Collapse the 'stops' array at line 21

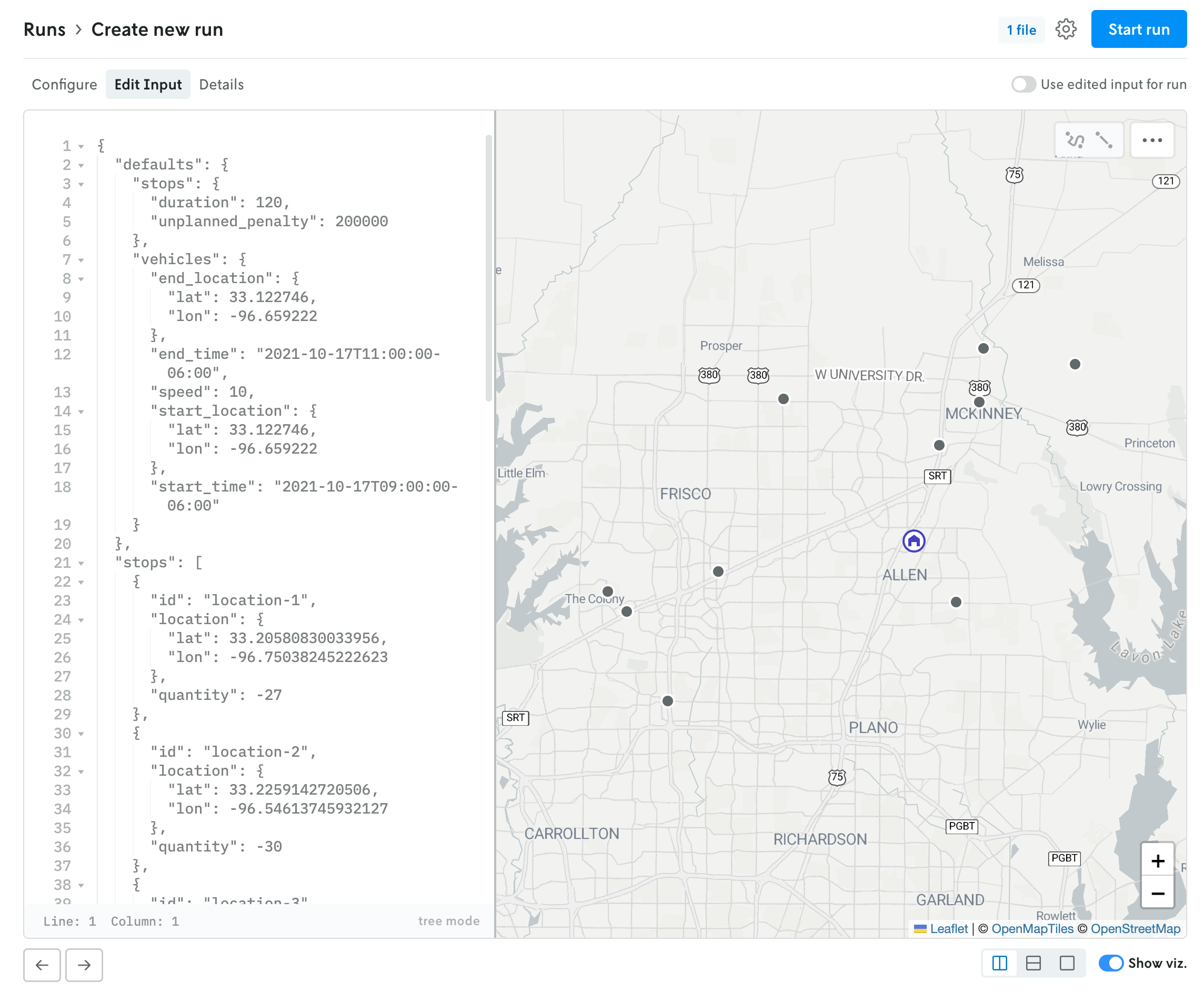pyautogui.click(x=82, y=563)
